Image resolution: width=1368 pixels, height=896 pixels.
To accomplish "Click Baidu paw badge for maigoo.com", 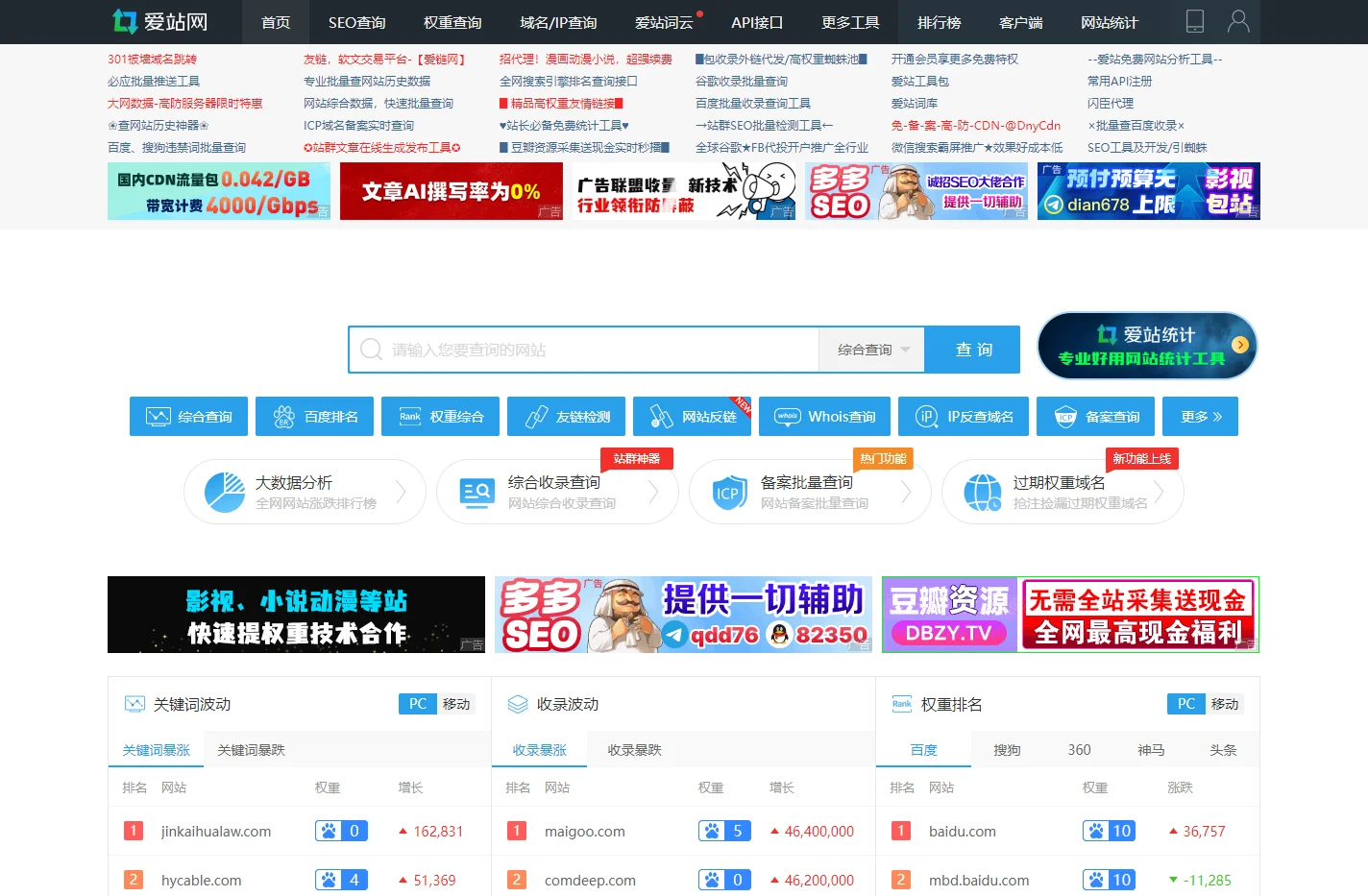I will 724,831.
